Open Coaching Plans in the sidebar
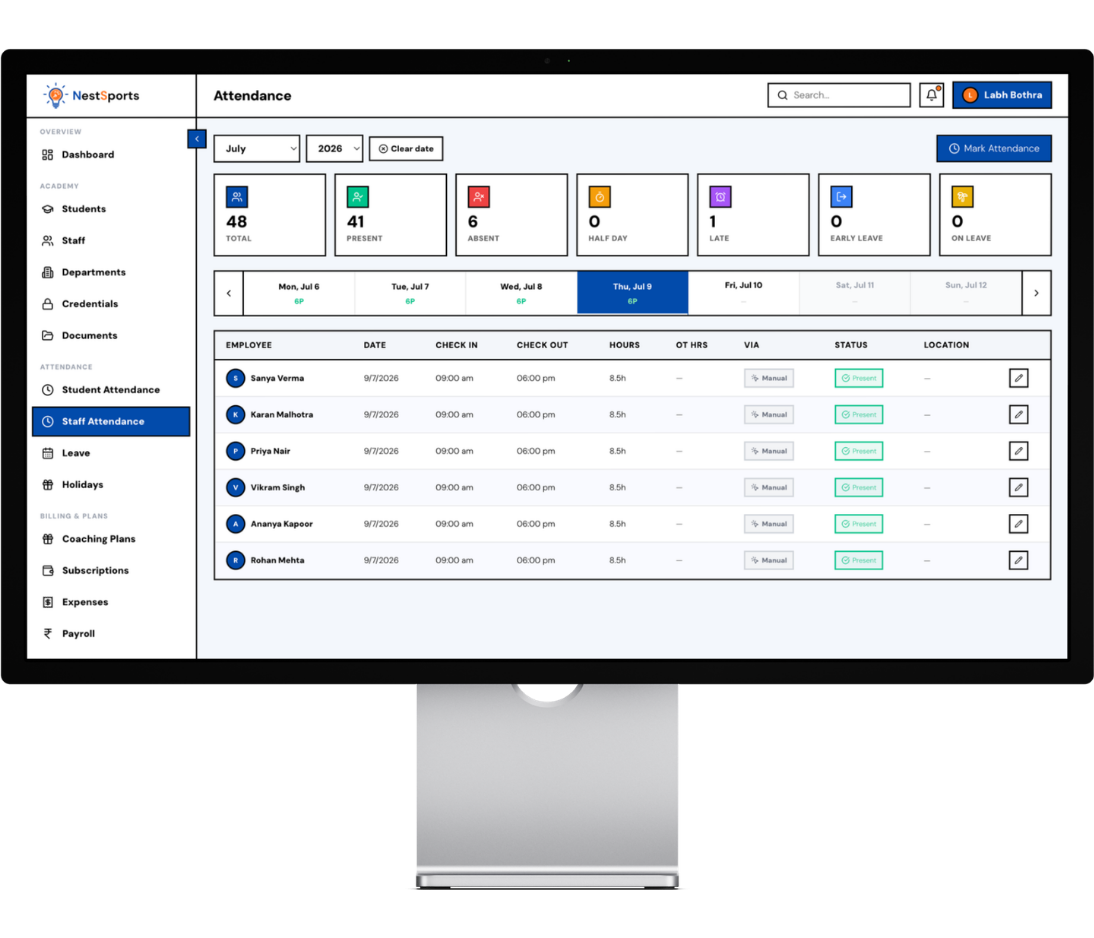The width and height of the screenshot is (1094, 938). [111, 539]
